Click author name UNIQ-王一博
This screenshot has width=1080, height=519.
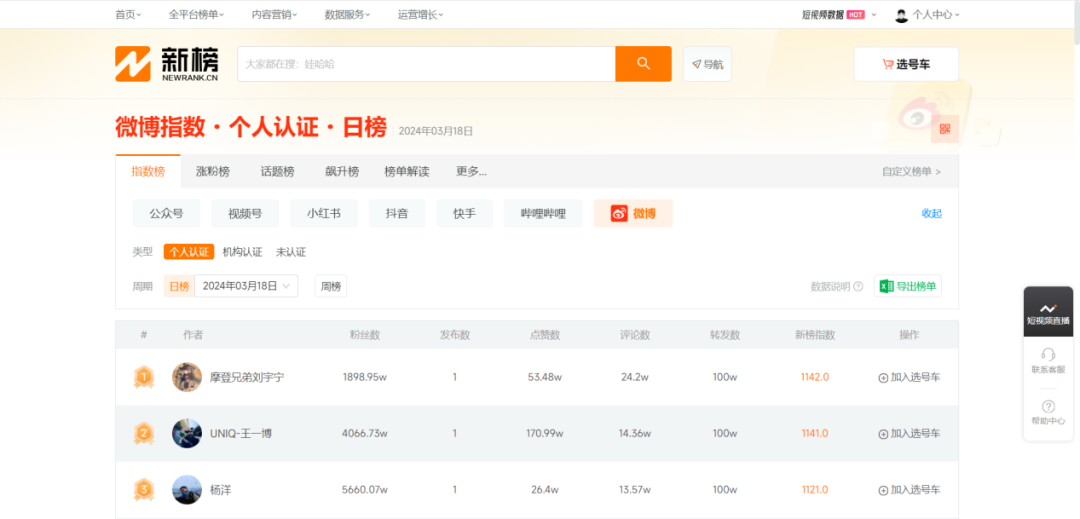[x=240, y=434]
